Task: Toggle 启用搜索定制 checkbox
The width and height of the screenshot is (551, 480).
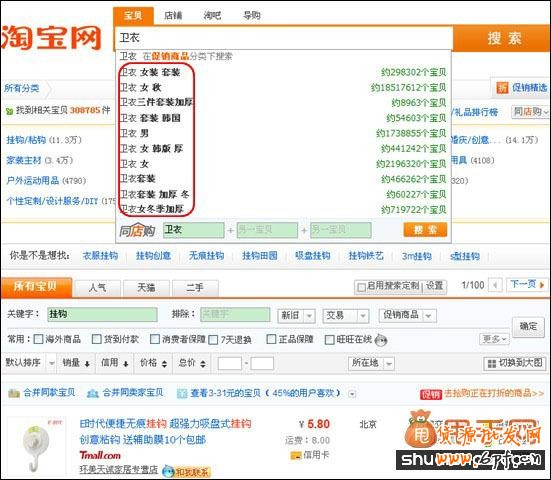Action: pyautogui.click(x=361, y=287)
